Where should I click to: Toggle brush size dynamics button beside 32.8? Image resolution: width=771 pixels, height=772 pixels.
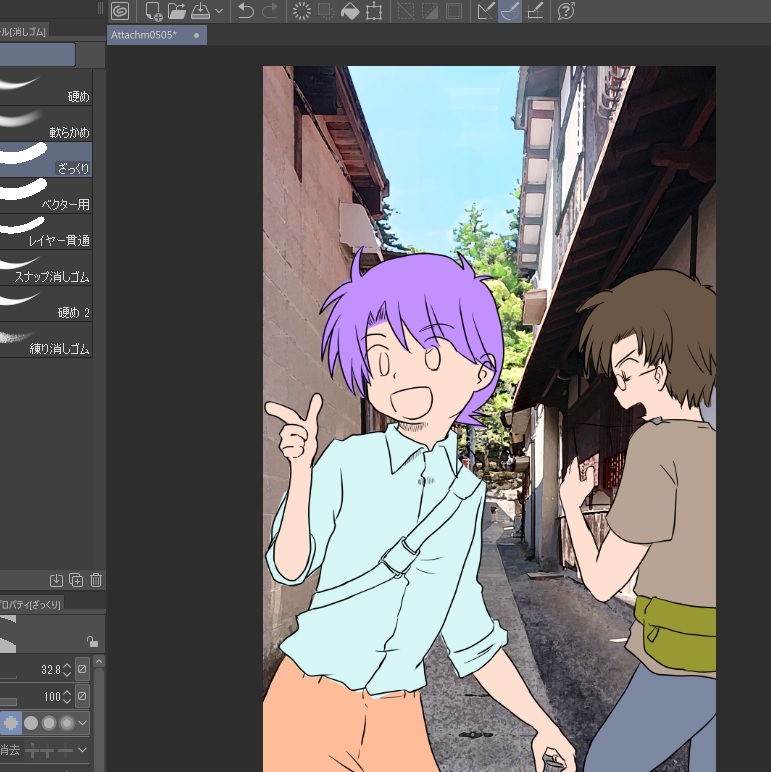coord(82,669)
